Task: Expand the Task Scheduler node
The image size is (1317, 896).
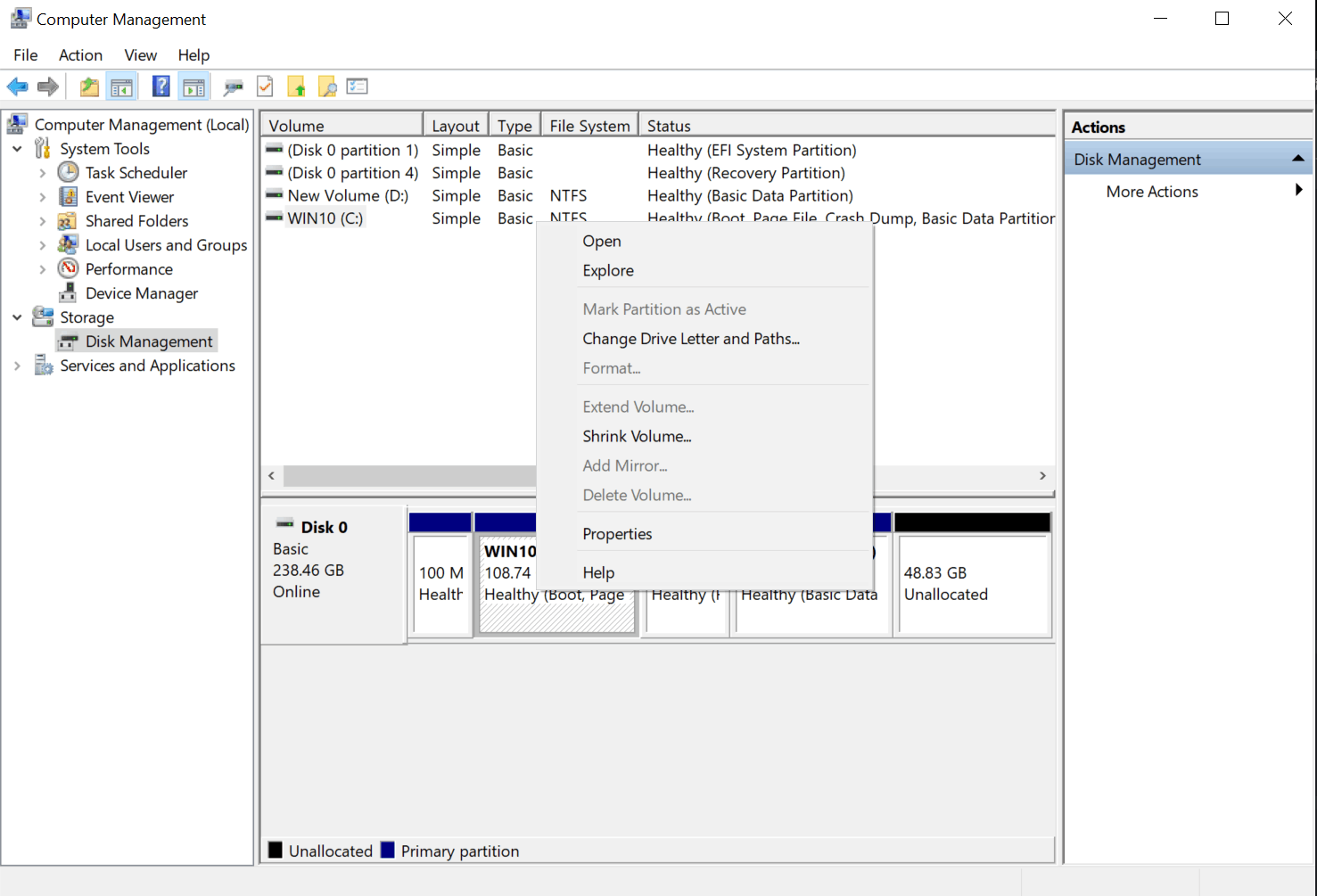Action: (43, 173)
